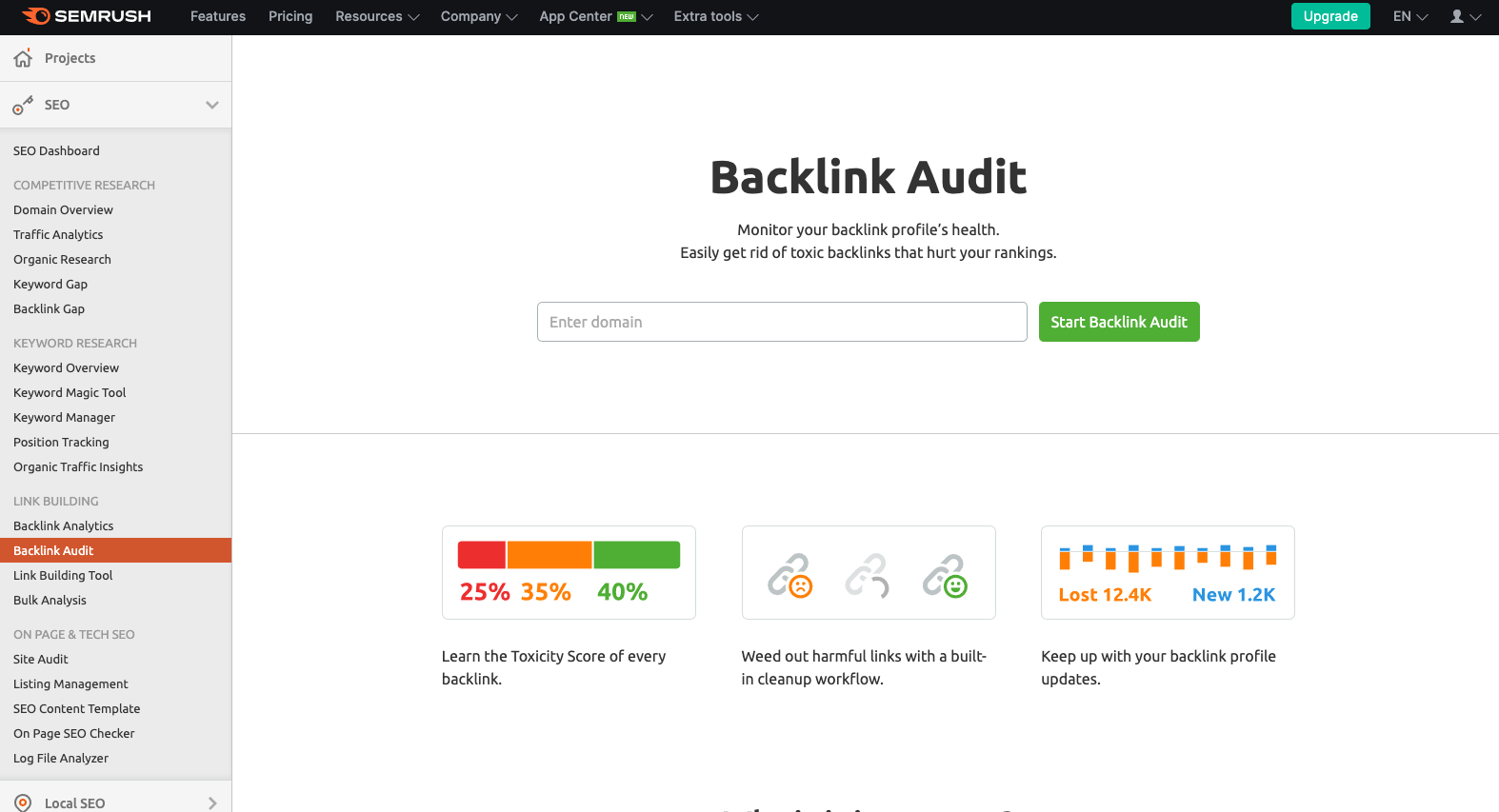
Task: Click "Keep up with your backlink profile" text
Action: (1158, 667)
